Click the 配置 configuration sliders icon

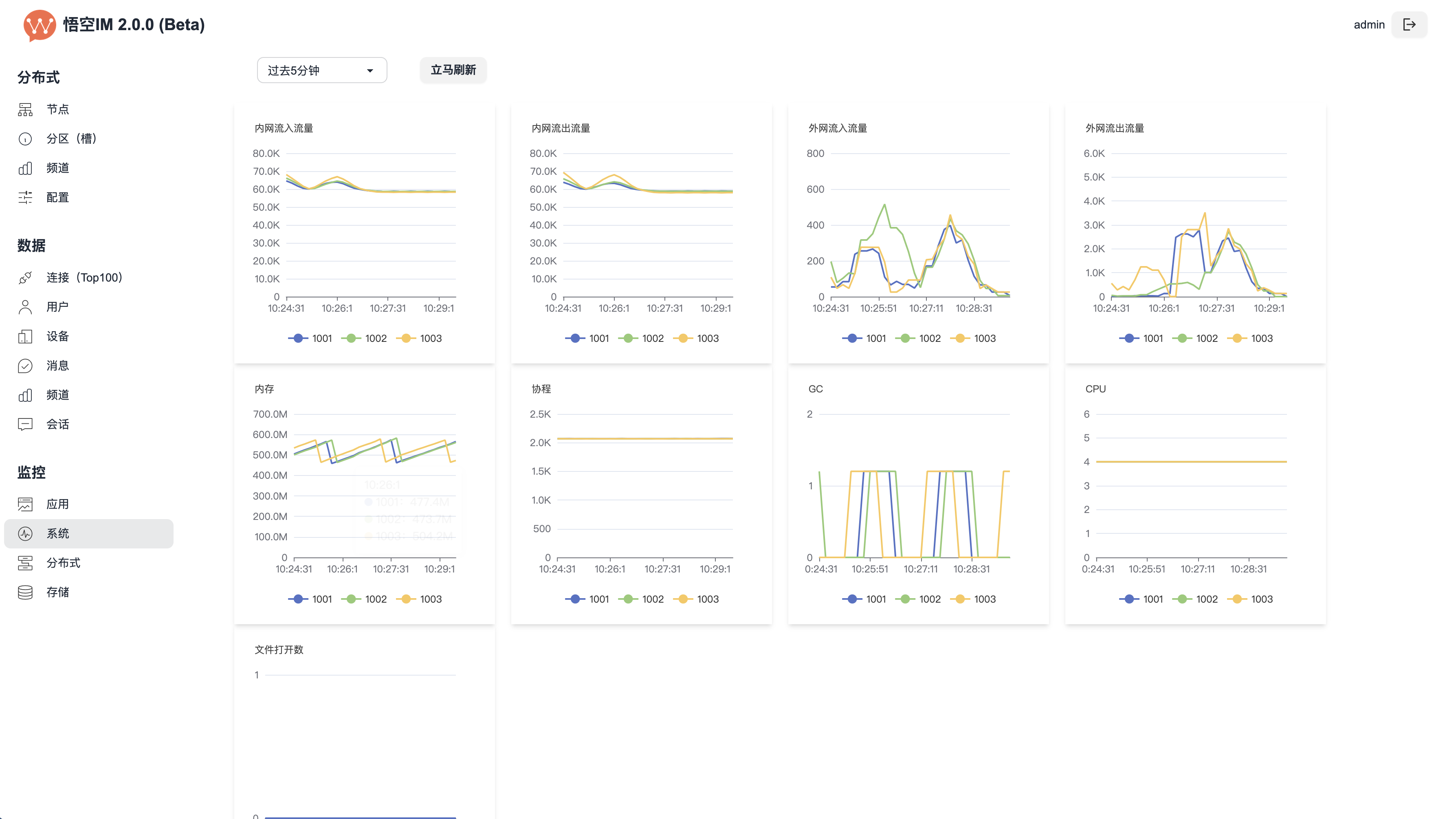point(25,197)
